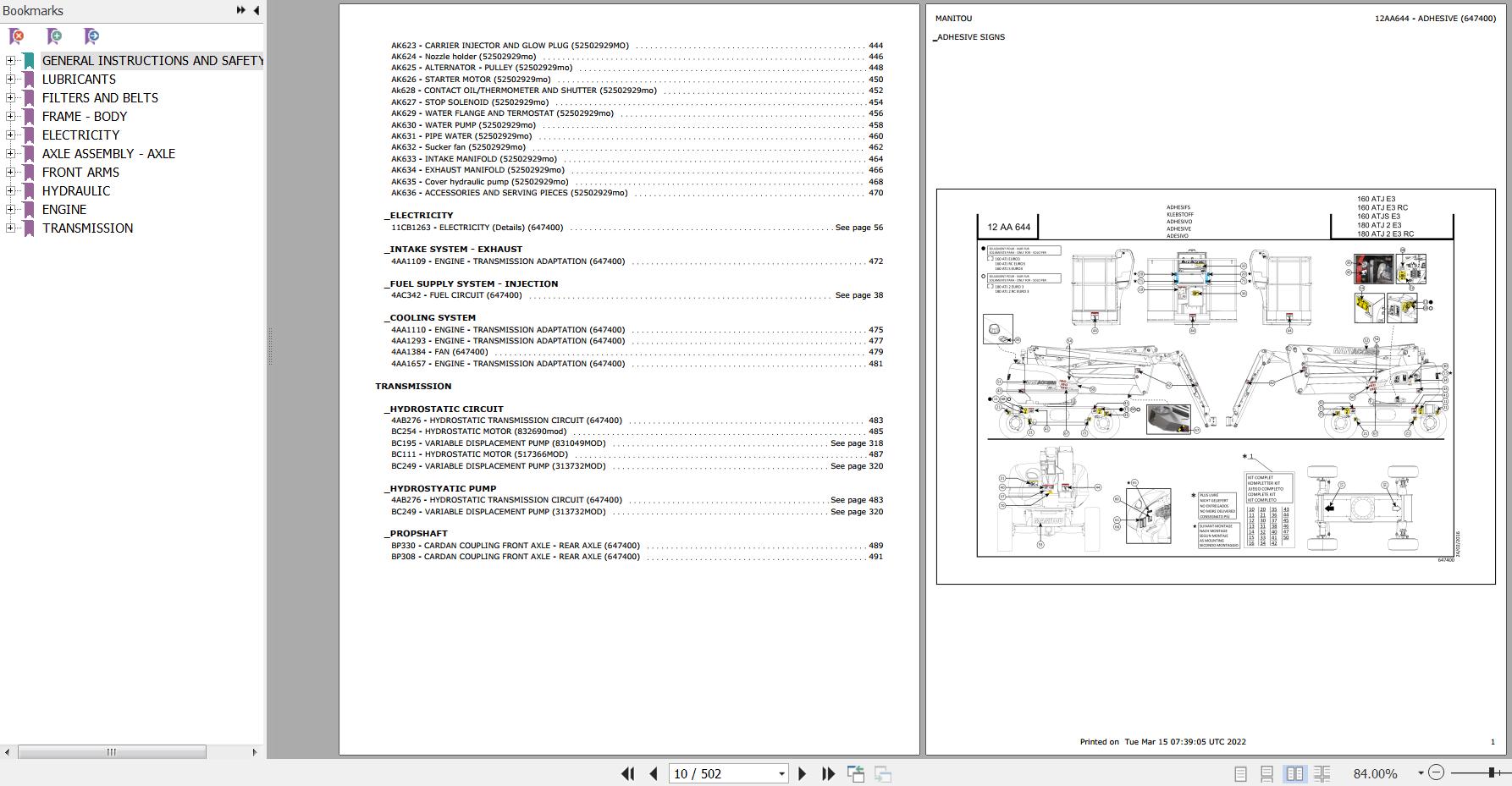Click the delete bookmark icon
This screenshot has width=1512, height=786.
pyautogui.click(x=16, y=36)
